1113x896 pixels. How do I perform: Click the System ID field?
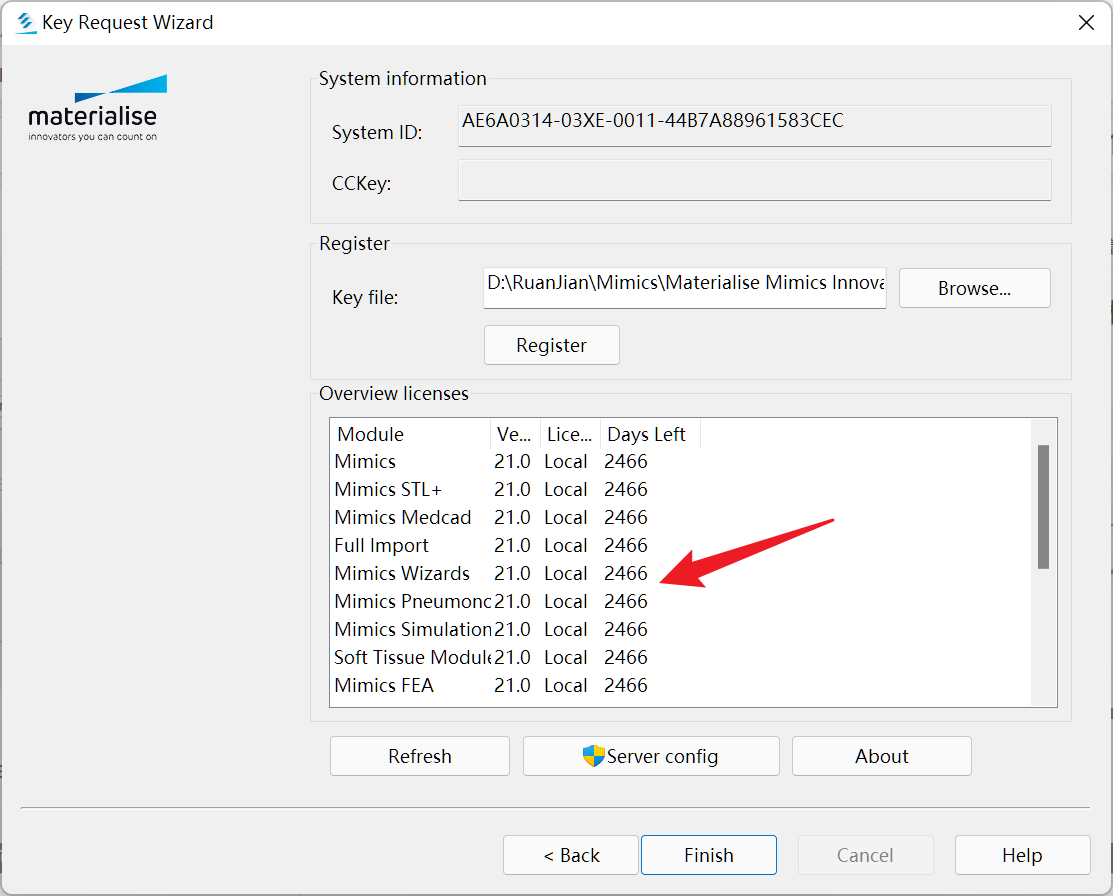(x=754, y=126)
